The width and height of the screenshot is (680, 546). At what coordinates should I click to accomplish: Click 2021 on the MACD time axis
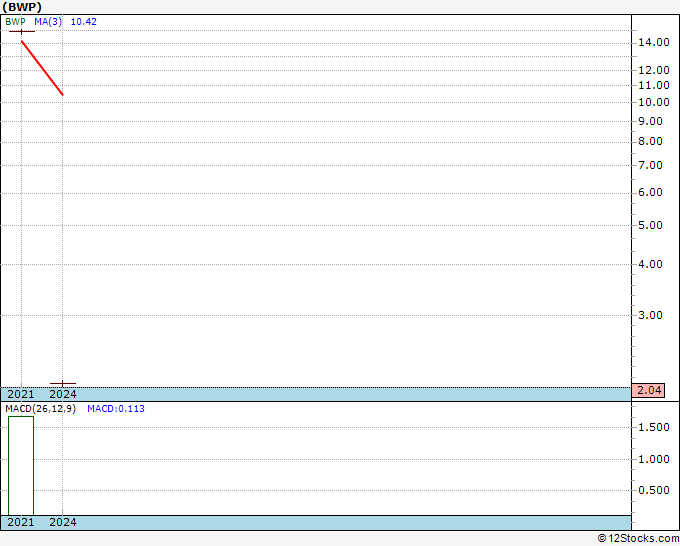pos(21,522)
